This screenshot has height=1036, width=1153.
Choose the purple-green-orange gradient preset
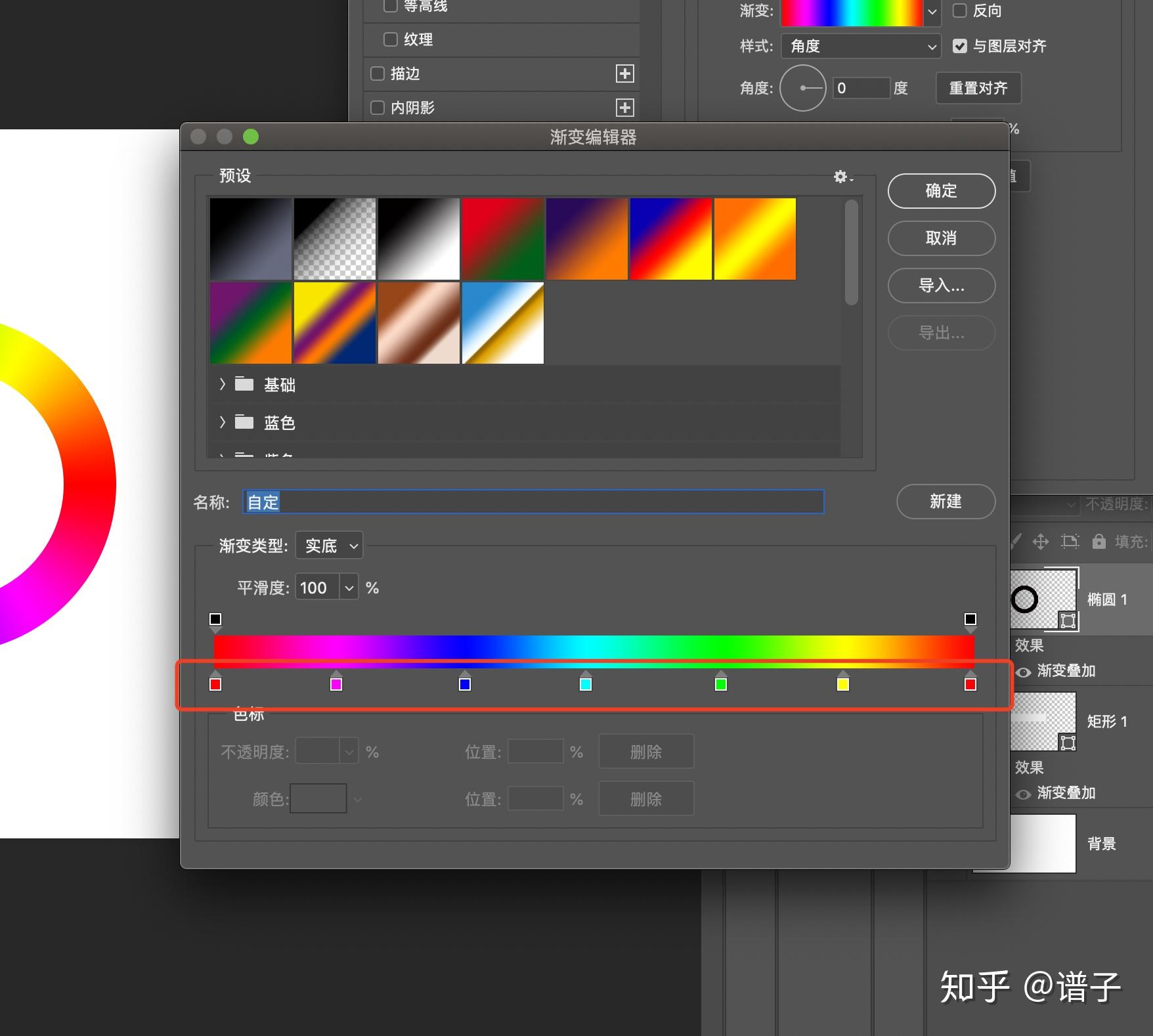[x=251, y=323]
